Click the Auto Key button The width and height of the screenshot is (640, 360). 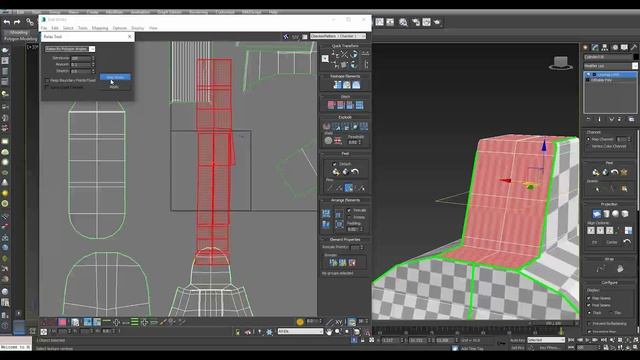517,340
